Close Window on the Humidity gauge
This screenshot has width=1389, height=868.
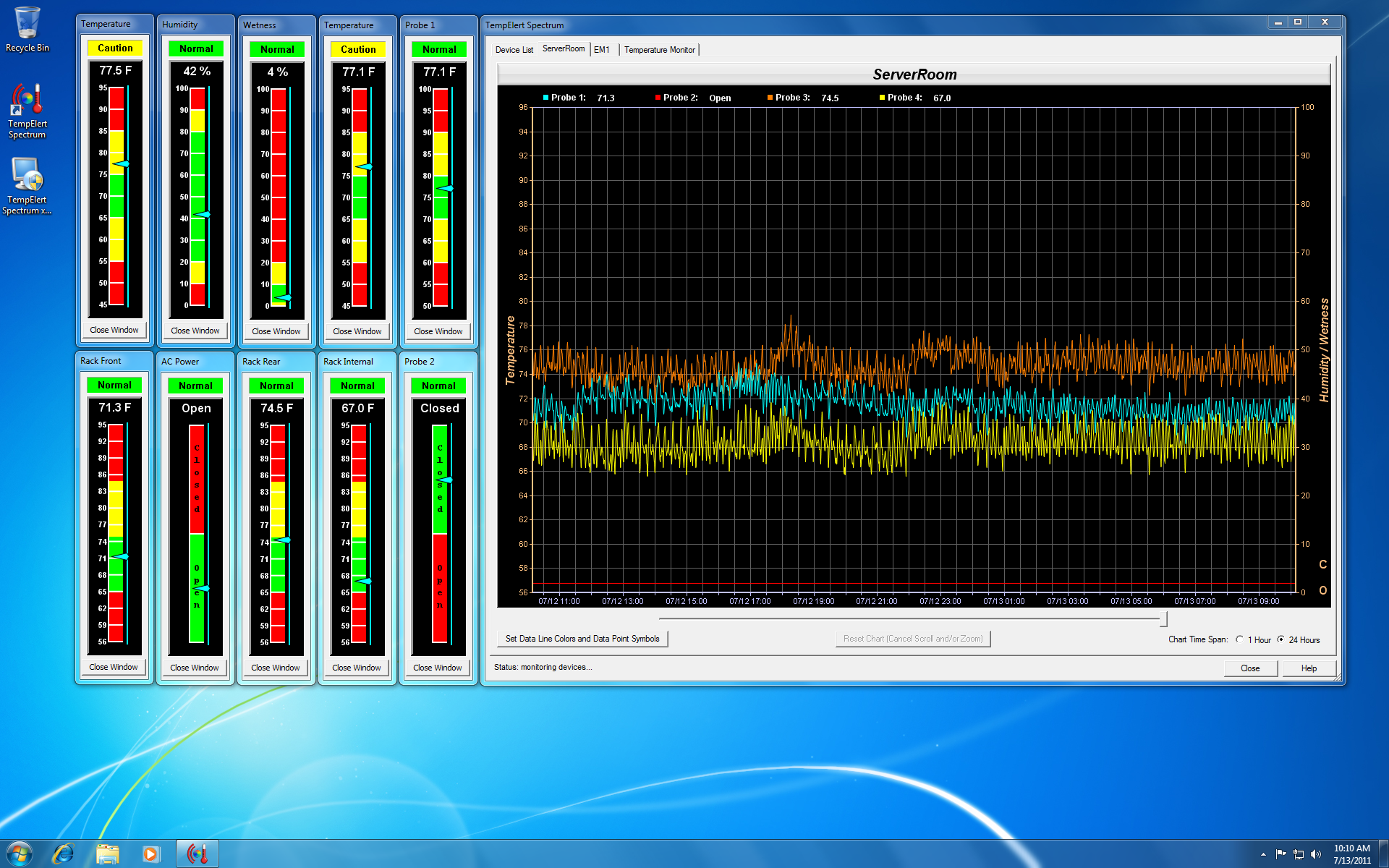[x=195, y=331]
